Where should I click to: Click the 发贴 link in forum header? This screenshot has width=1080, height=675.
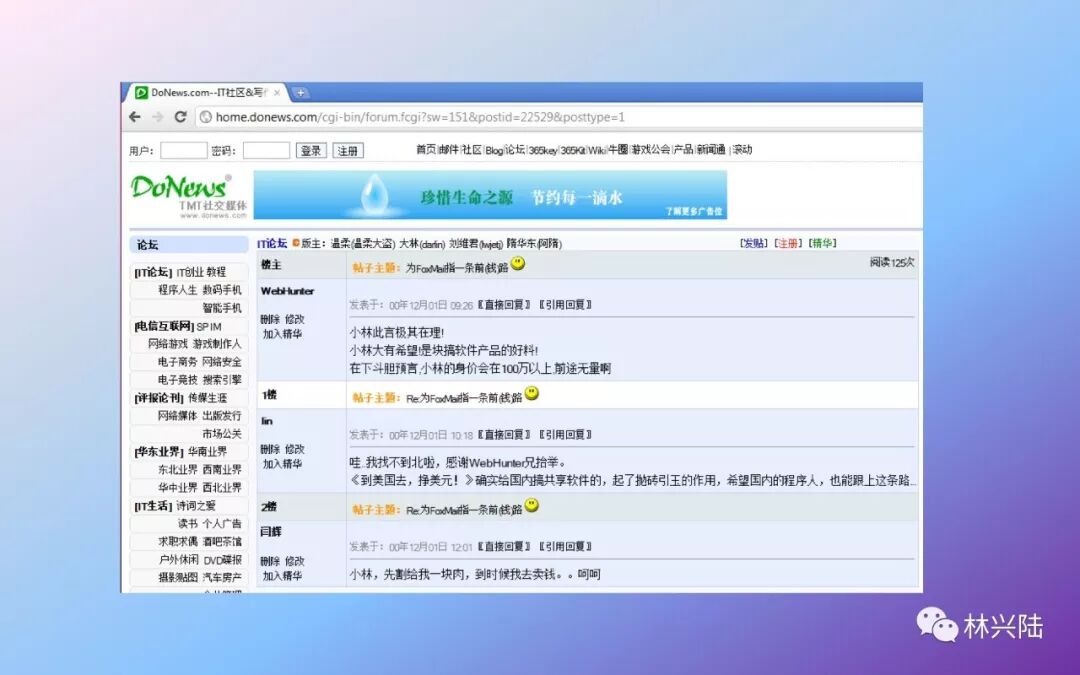point(754,243)
